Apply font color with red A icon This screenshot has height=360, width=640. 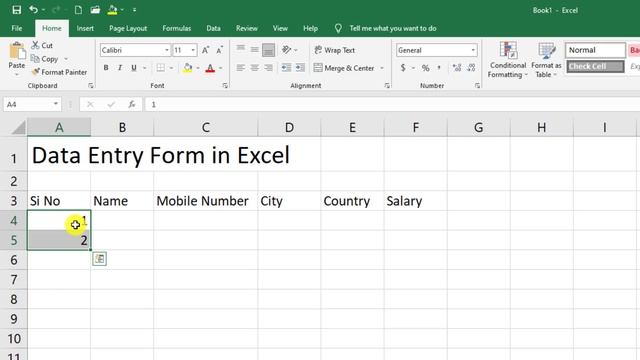click(x=210, y=68)
